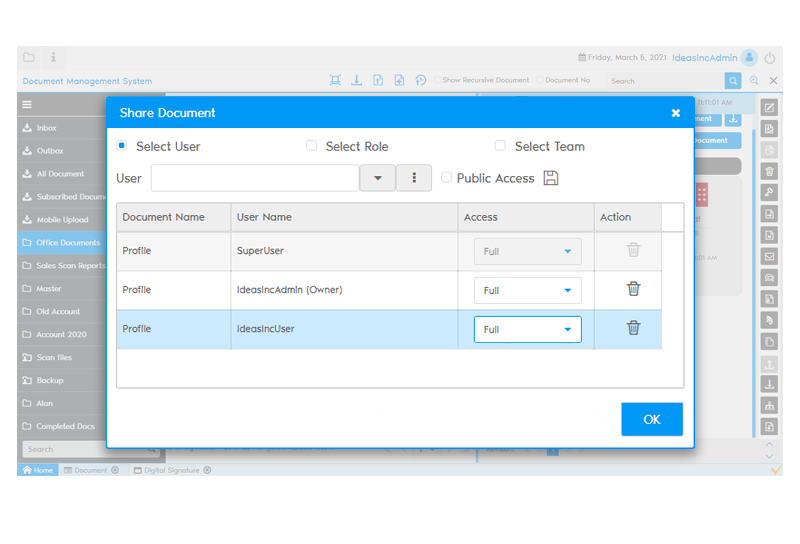Click the blue search magnifier button

point(733,81)
